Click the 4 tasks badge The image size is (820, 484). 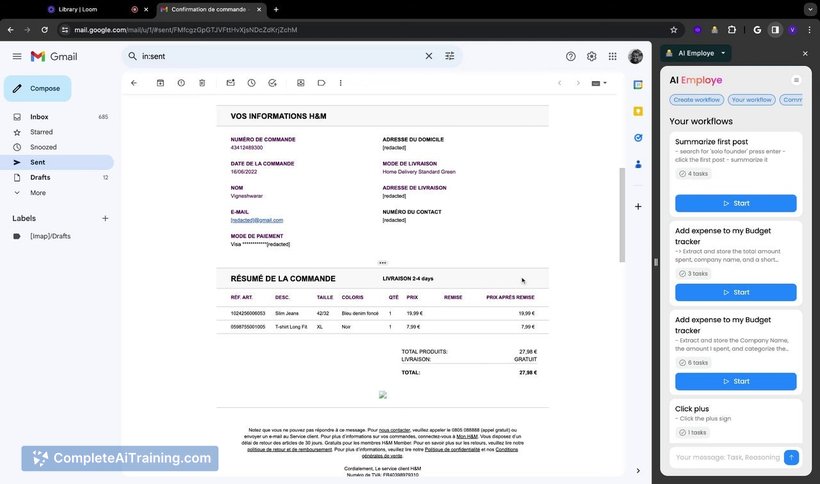[693, 174]
